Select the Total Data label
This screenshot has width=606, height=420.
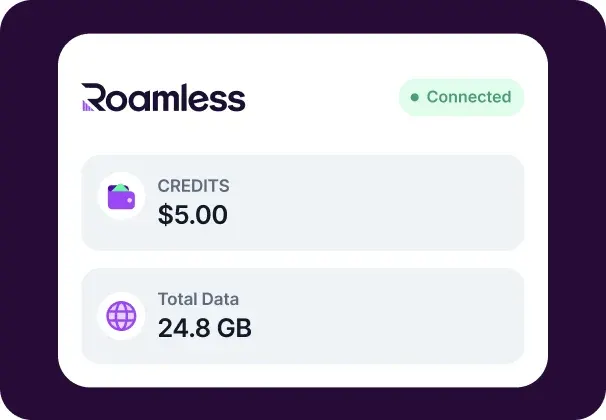[x=198, y=299]
